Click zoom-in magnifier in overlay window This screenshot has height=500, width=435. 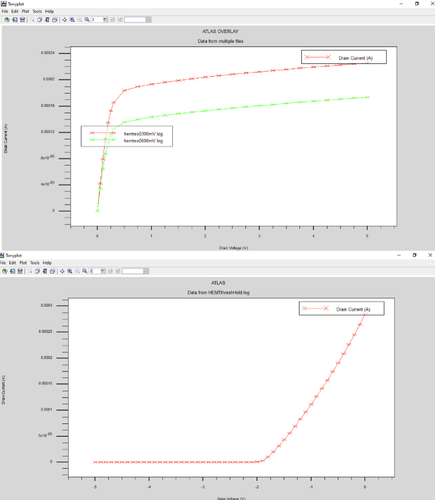72,20
